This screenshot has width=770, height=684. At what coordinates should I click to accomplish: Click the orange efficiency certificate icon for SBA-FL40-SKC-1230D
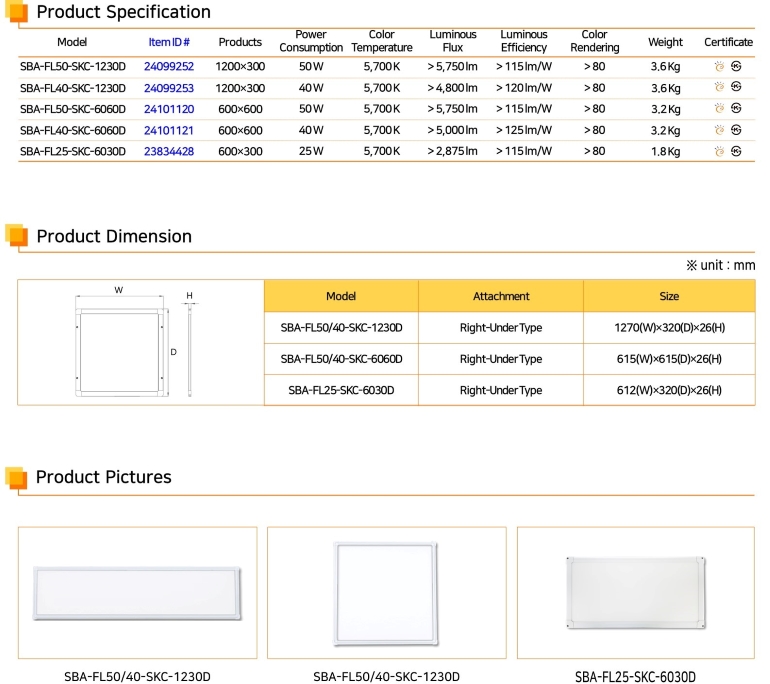719,87
